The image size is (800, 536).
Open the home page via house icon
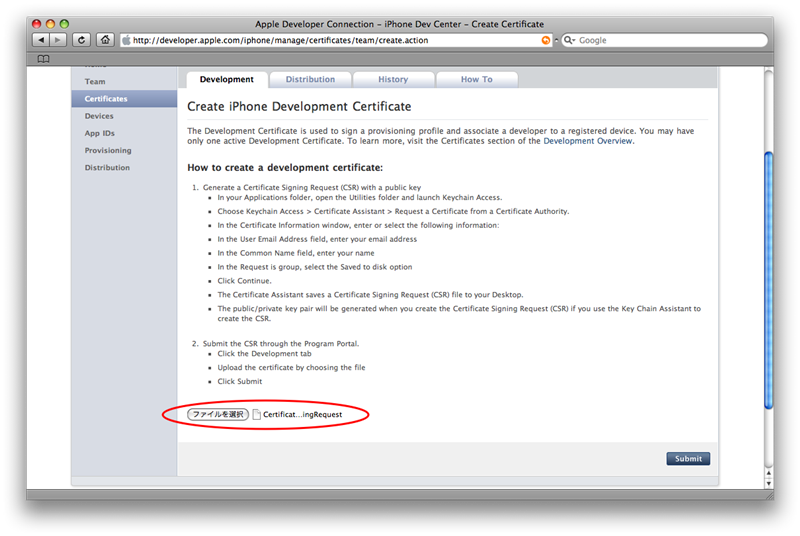click(105, 40)
